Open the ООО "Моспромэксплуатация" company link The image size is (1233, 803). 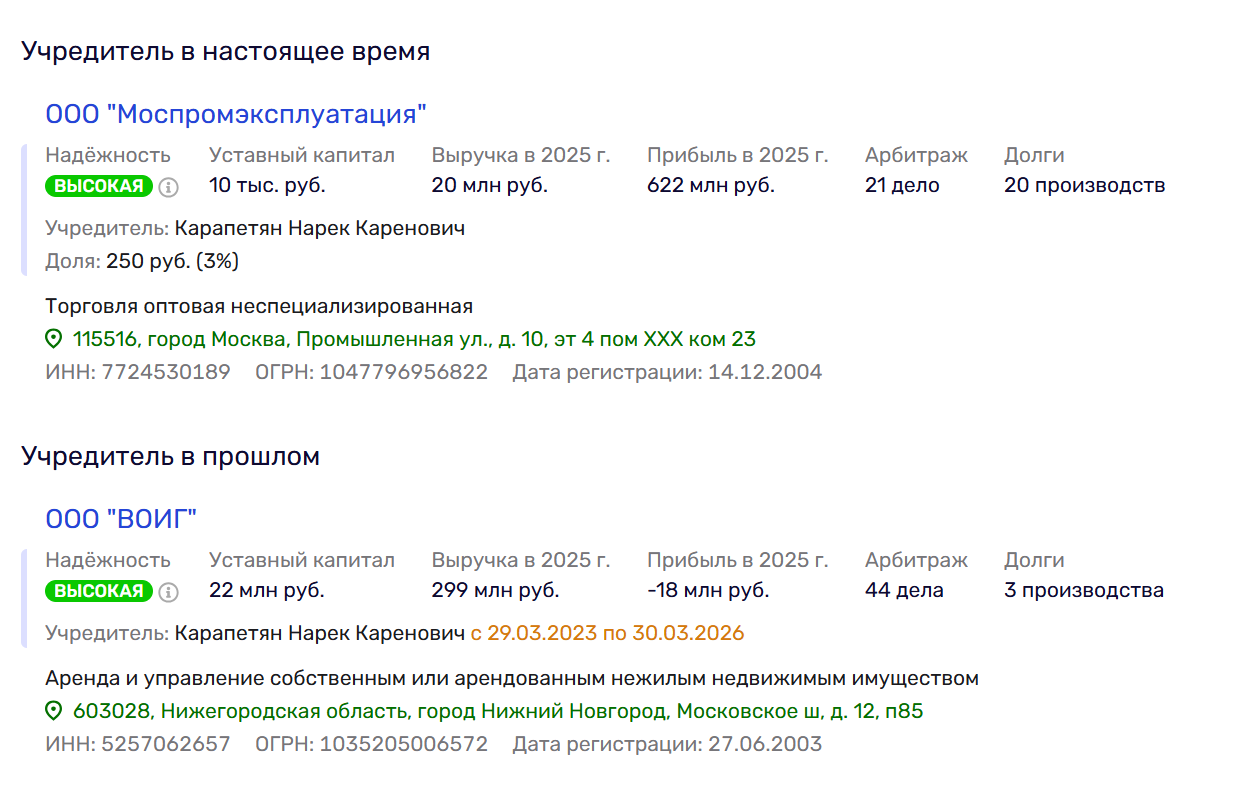click(x=236, y=114)
